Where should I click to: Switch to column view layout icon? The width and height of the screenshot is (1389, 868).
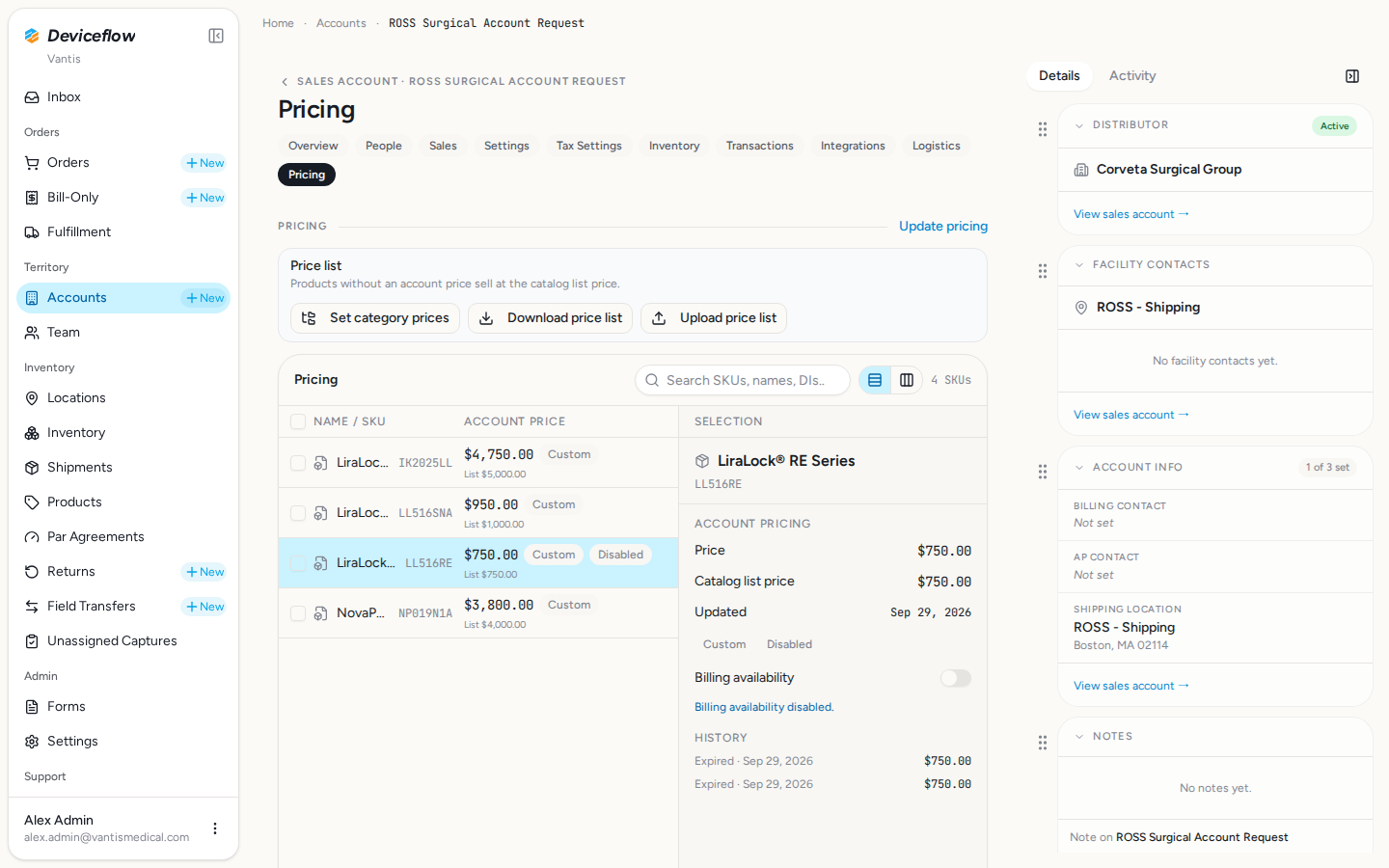[907, 380]
